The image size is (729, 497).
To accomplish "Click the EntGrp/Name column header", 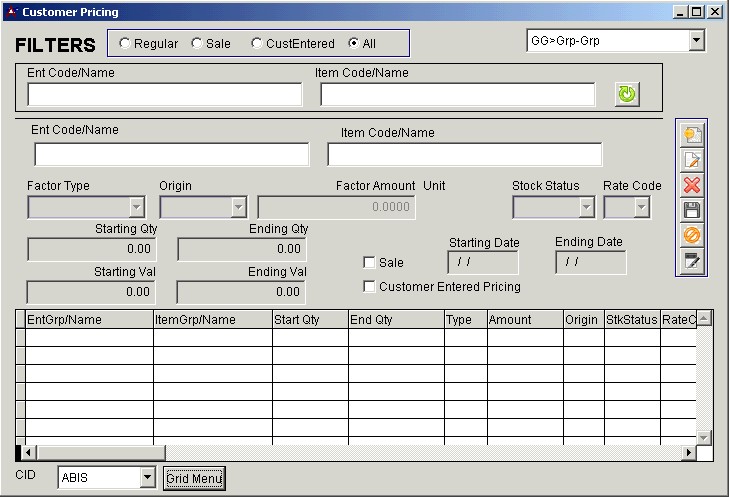I will [x=89, y=320].
